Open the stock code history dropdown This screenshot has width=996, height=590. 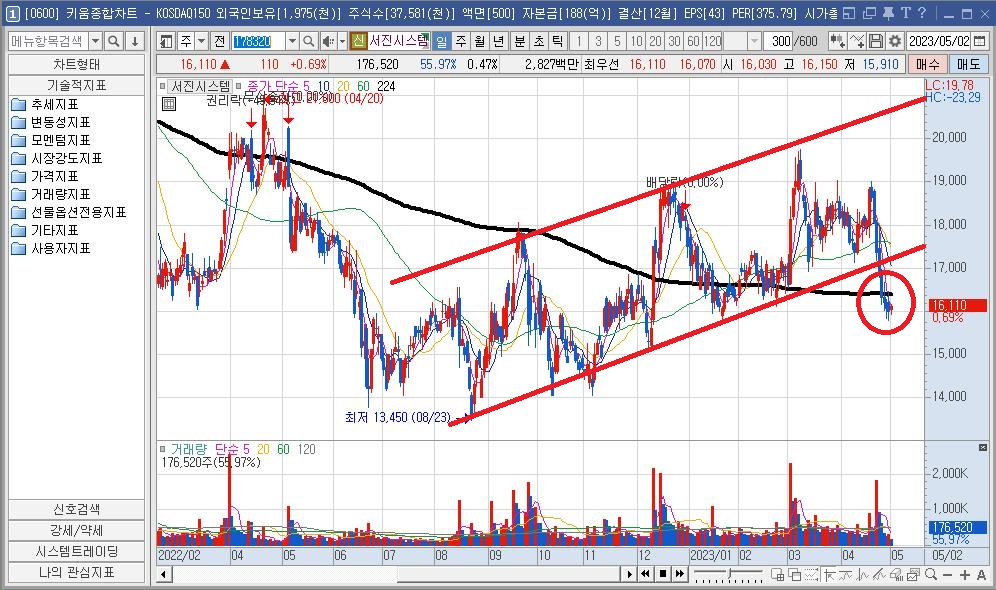292,42
